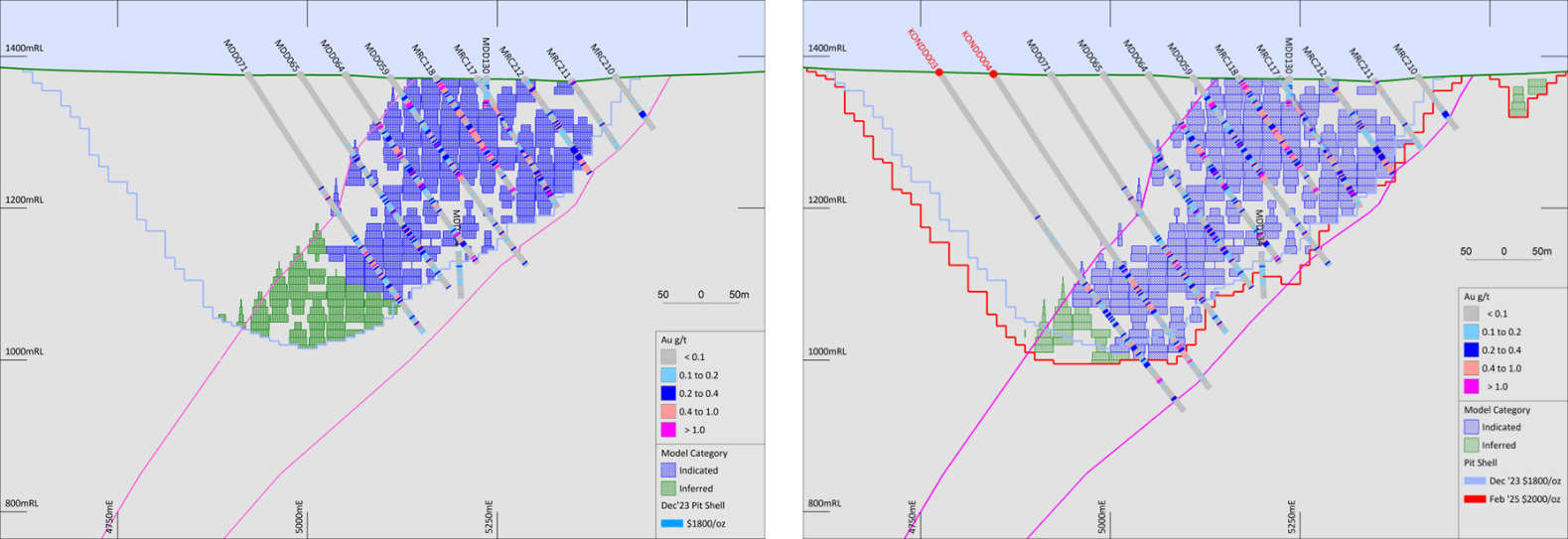Image resolution: width=1568 pixels, height=539 pixels.
Task: Click the Dec '23 $1800/oz swatch, right legend
Action: [1474, 481]
